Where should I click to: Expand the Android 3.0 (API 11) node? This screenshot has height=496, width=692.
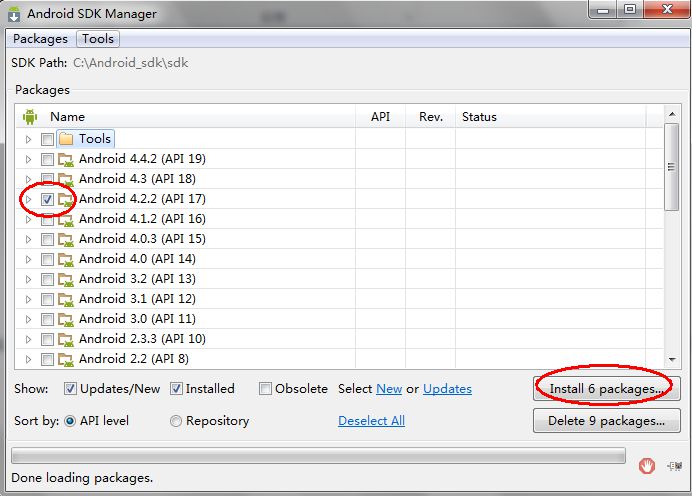[x=28, y=319]
